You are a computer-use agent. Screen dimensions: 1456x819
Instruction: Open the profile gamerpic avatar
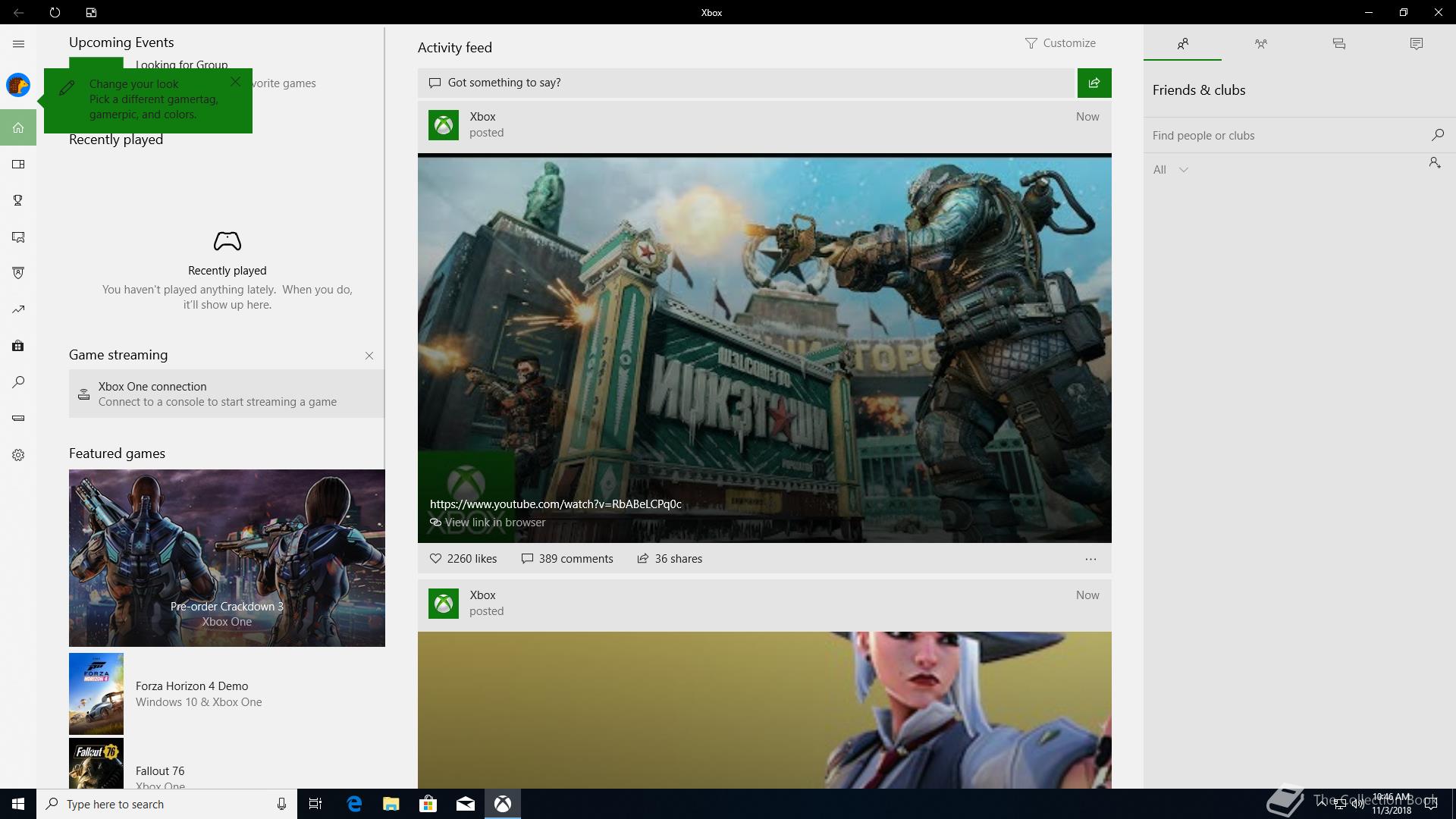pyautogui.click(x=18, y=85)
